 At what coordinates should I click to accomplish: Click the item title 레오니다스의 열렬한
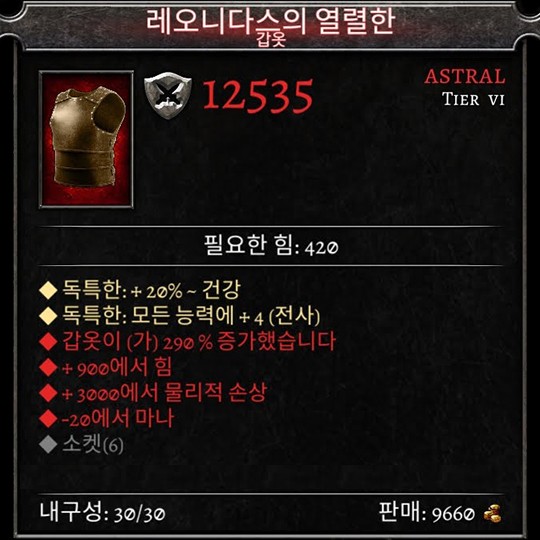(x=270, y=21)
